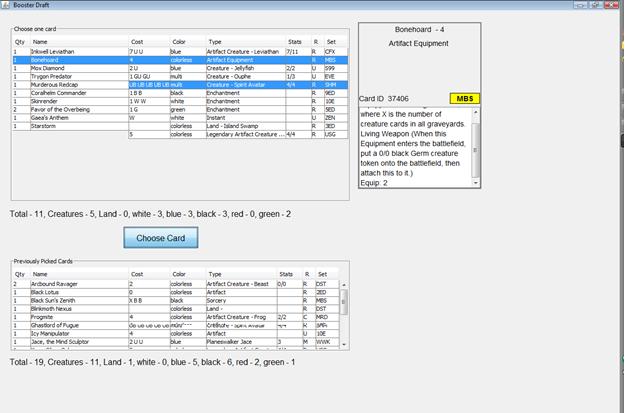The image size is (640, 413).
Task: Select Arcbound Ravager in picked cards
Action: click(61, 284)
